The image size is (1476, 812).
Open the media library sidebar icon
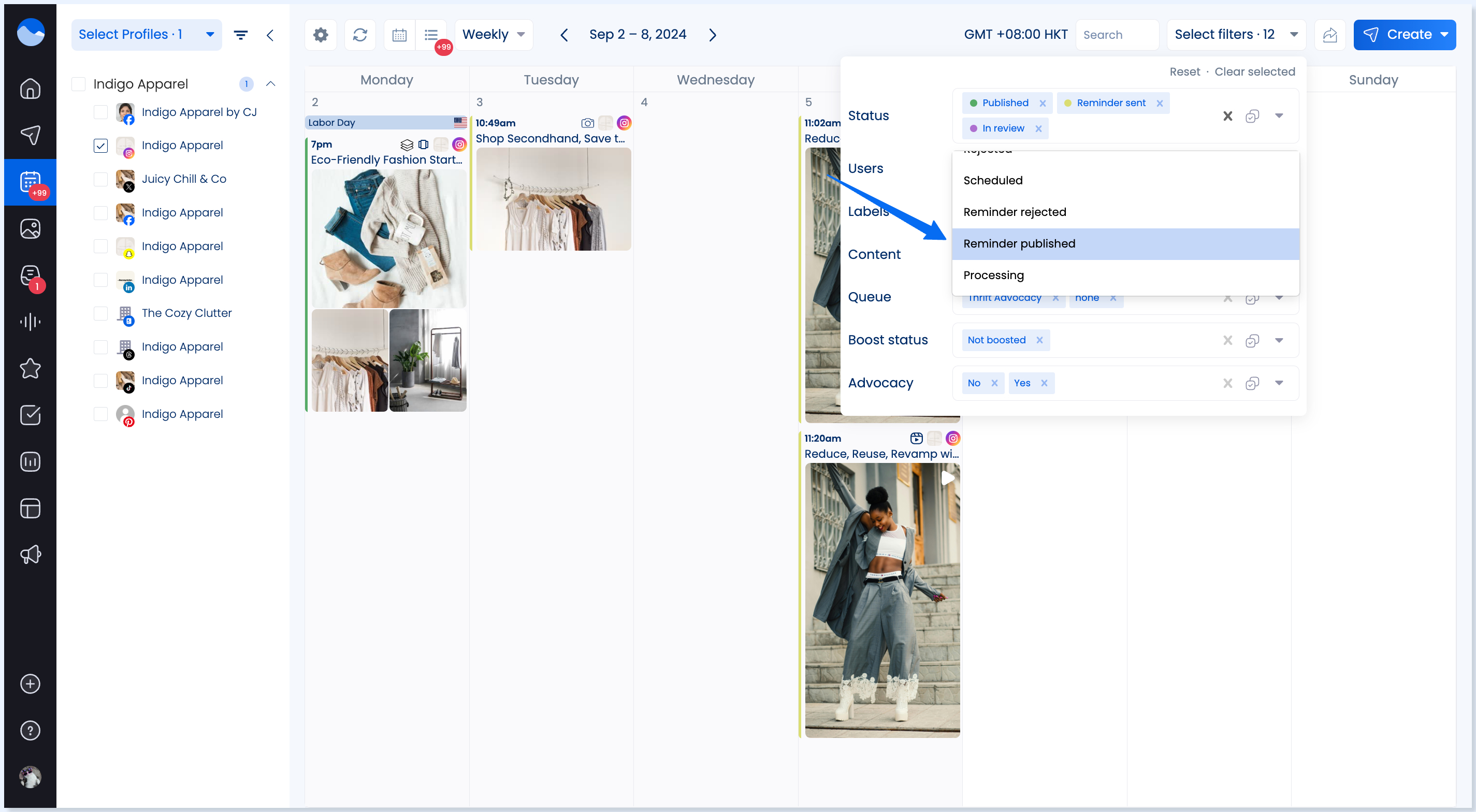(31, 229)
